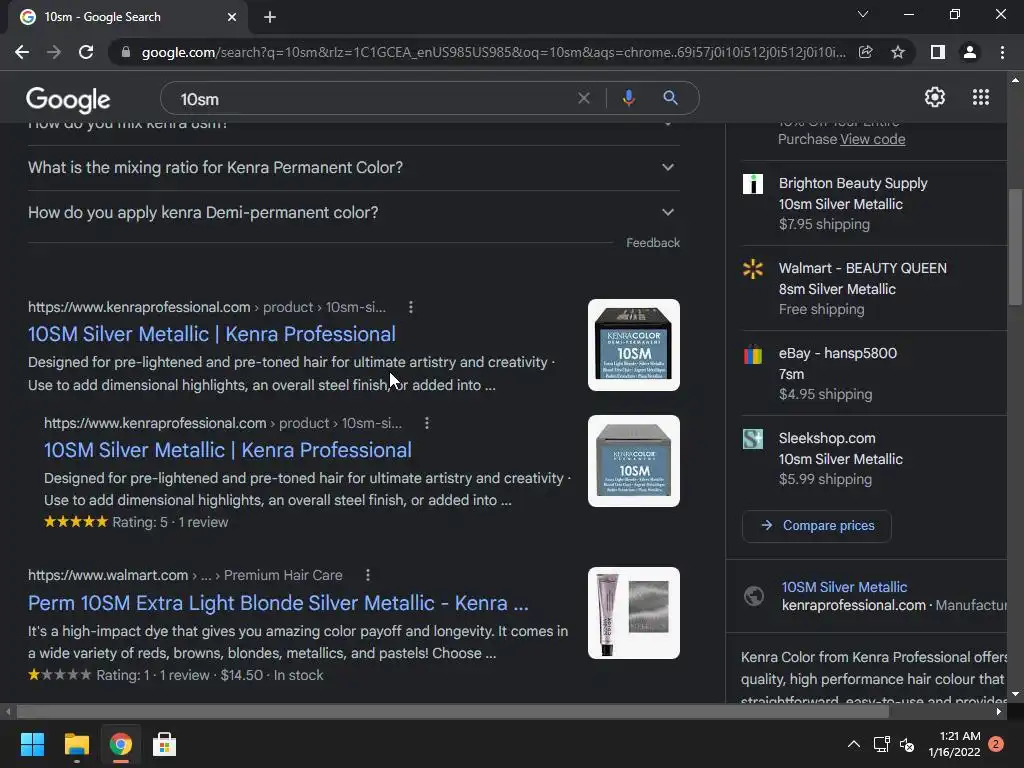This screenshot has width=1024, height=768.
Task: Click the globe icon beside kenraprofessional.com
Action: [x=754, y=596]
